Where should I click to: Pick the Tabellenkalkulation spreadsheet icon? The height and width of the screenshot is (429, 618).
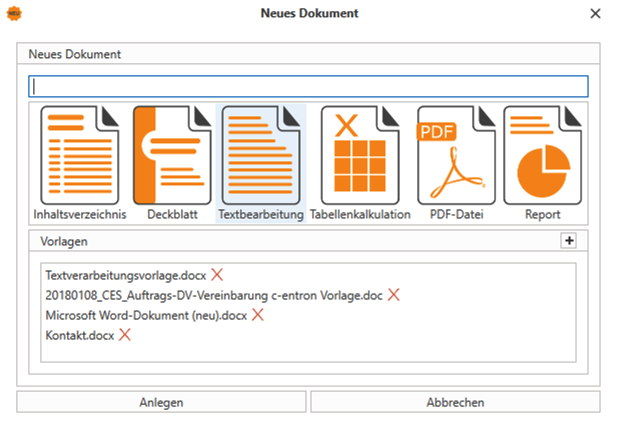tap(359, 156)
